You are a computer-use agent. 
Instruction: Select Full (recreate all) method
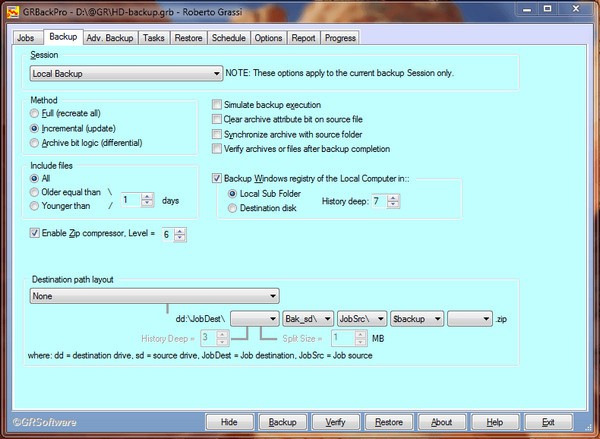(x=35, y=115)
